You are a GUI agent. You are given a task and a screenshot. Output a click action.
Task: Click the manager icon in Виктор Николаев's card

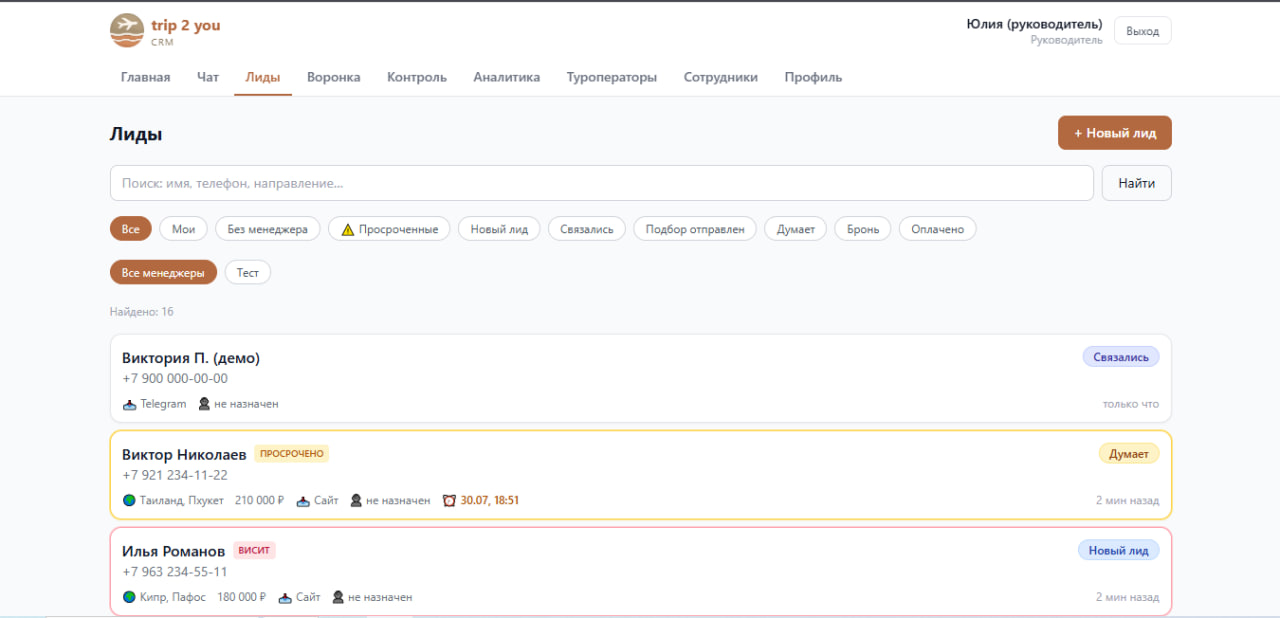[356, 500]
